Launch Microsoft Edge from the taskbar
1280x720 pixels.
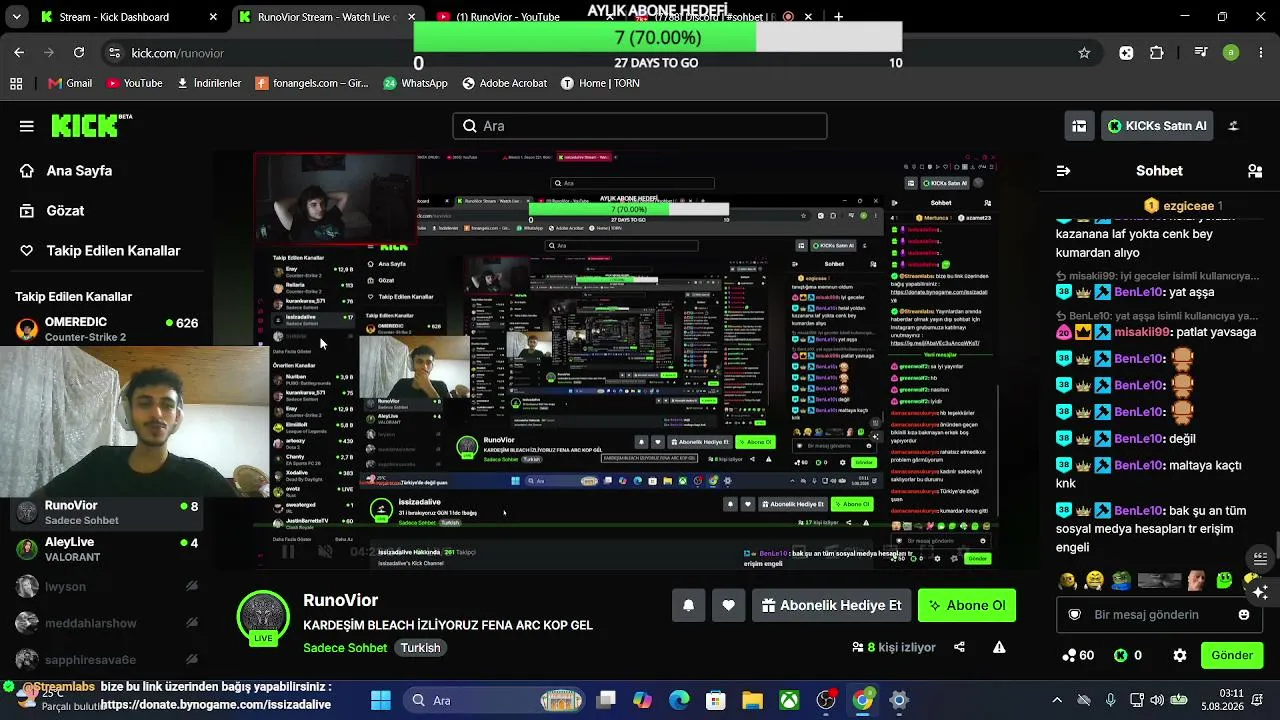point(679,700)
